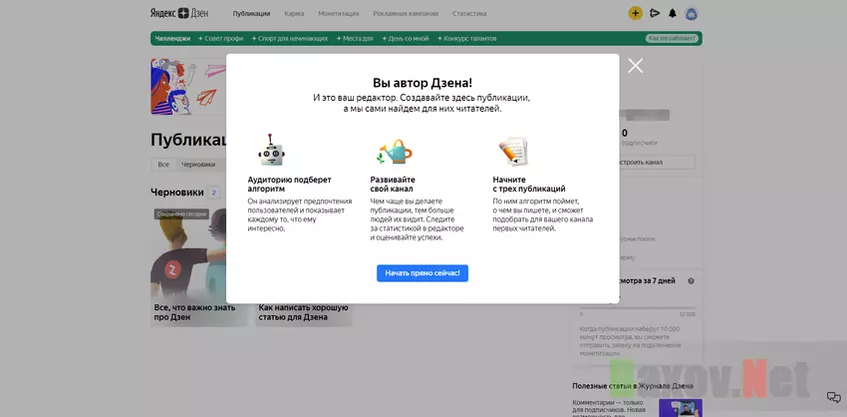Click the Как это работает? button
This screenshot has height=417, width=847.
pyautogui.click(x=672, y=38)
